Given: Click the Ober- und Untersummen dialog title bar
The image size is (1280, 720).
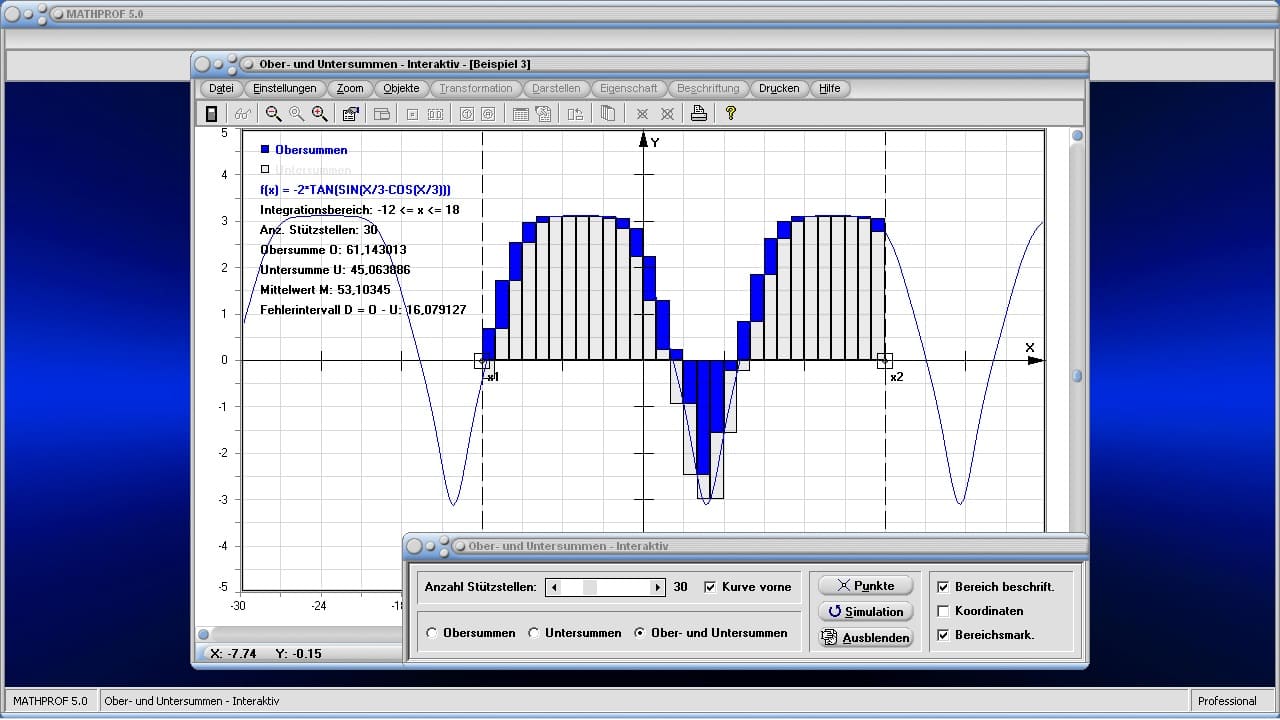Looking at the screenshot, I should pyautogui.click(x=746, y=546).
